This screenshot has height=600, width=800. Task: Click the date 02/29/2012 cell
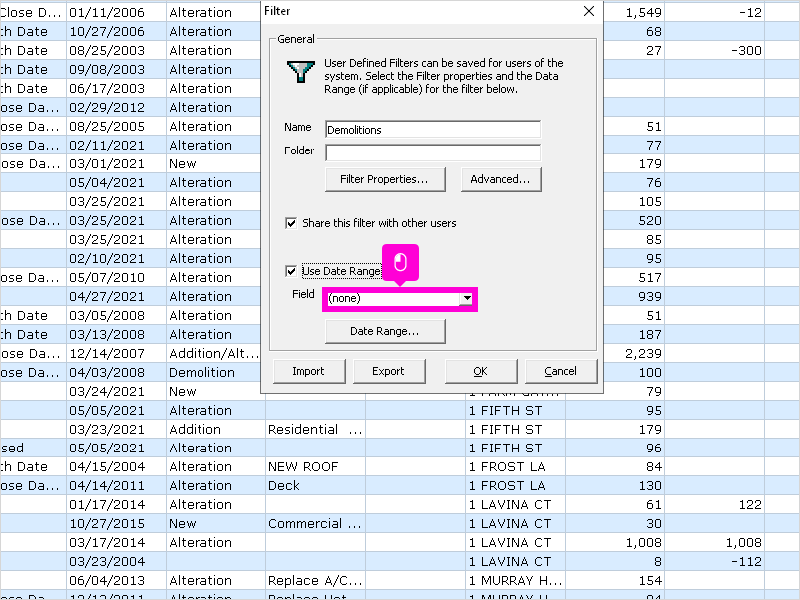tap(116, 108)
